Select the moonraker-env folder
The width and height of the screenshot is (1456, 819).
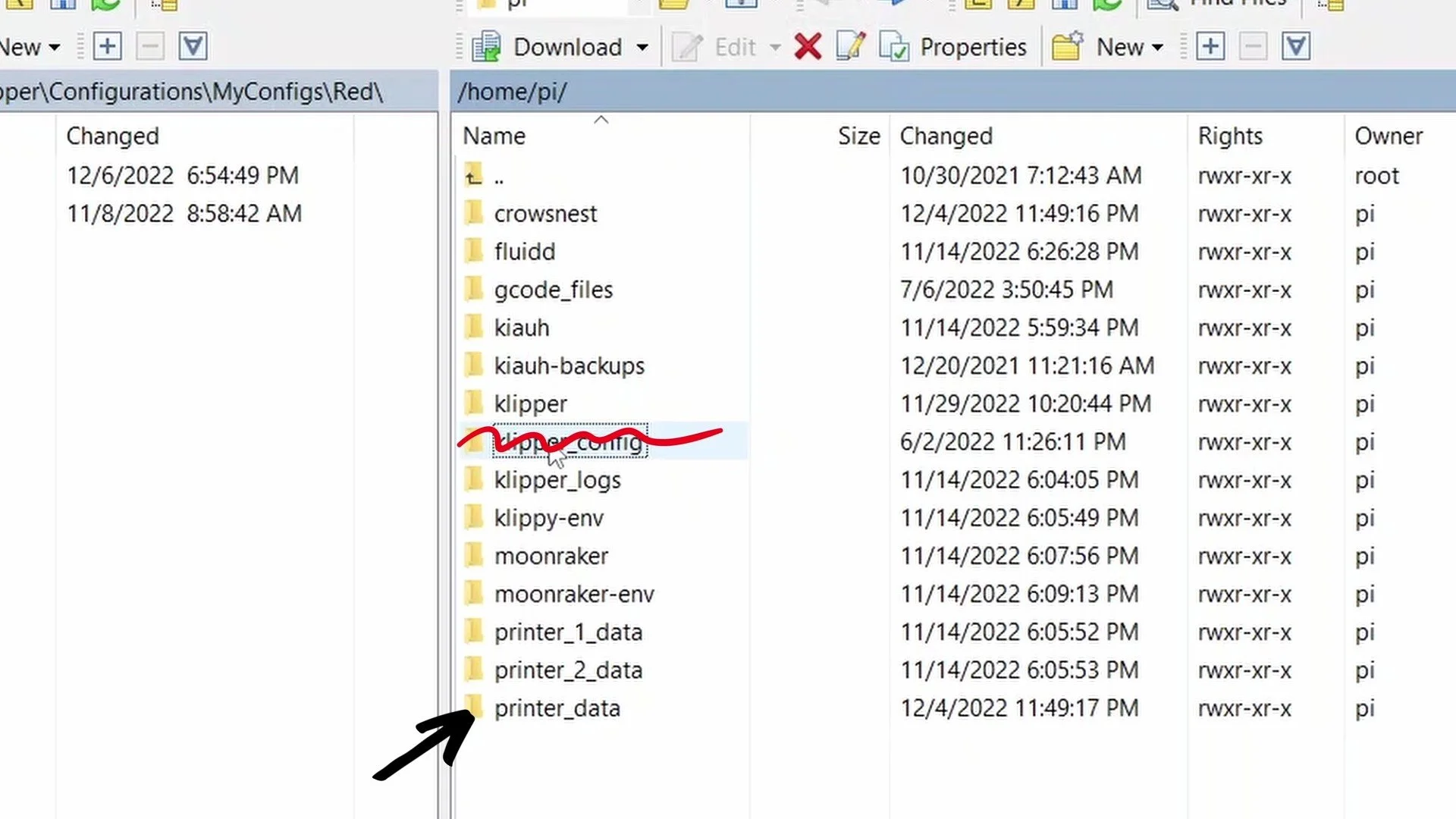pyautogui.click(x=573, y=595)
